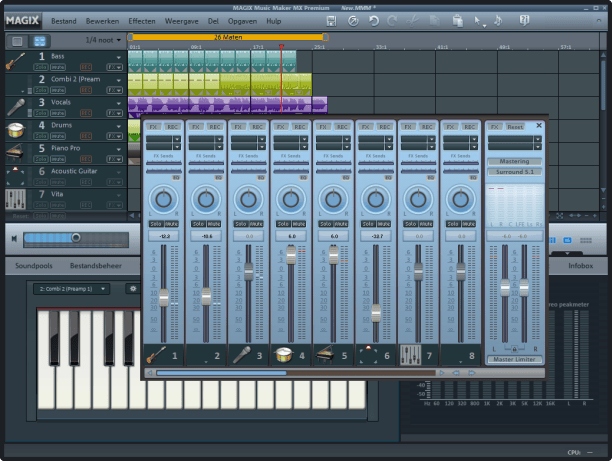
Task: Click the Drums track instrument icon
Action: 16,129
